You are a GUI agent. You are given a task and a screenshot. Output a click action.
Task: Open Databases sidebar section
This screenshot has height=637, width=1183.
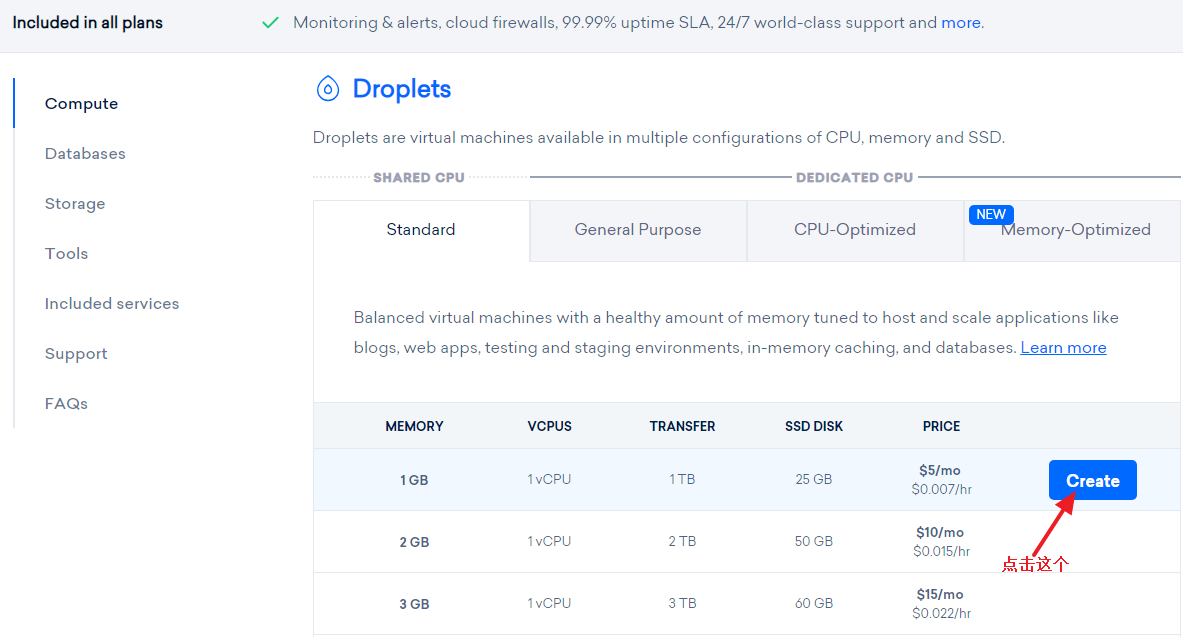[x=85, y=154]
